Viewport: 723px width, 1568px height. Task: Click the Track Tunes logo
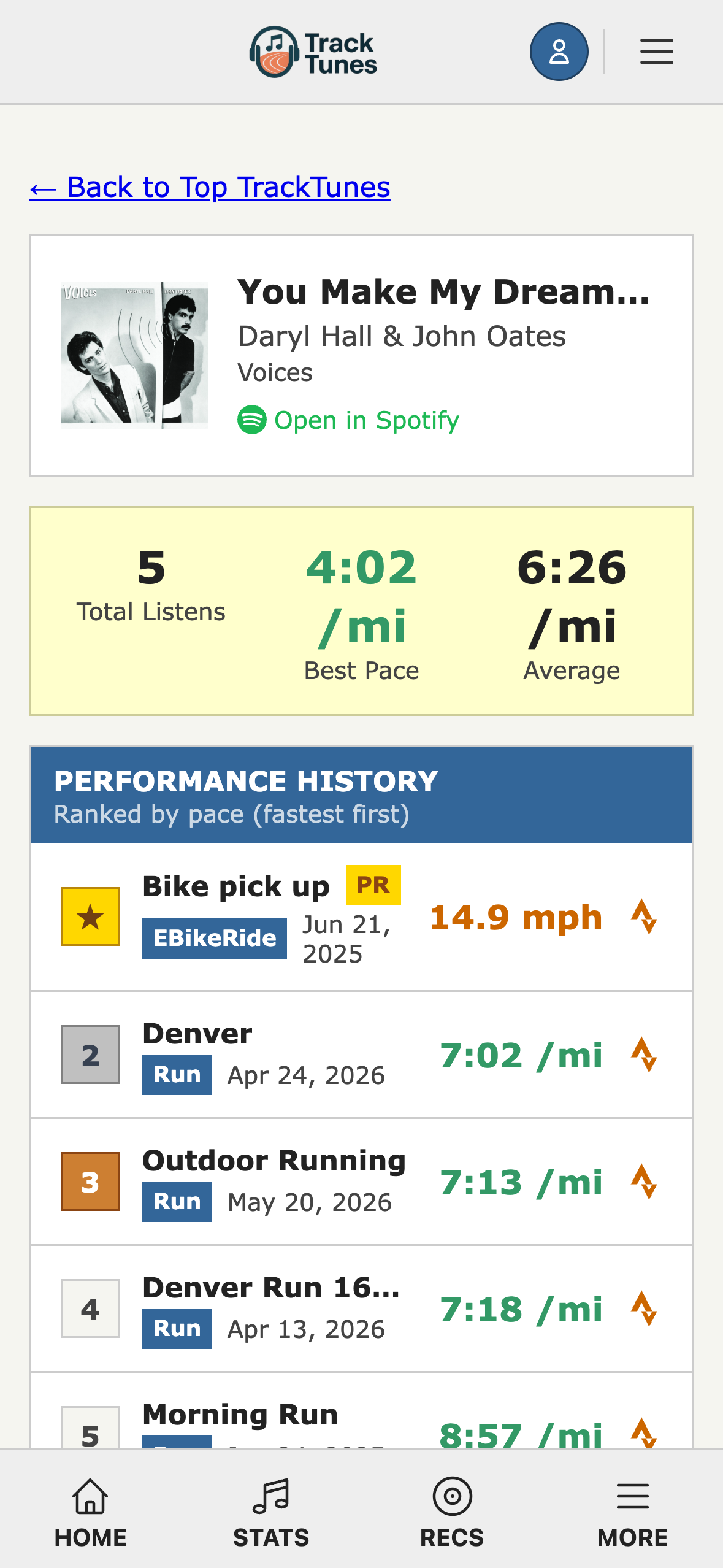[x=313, y=52]
